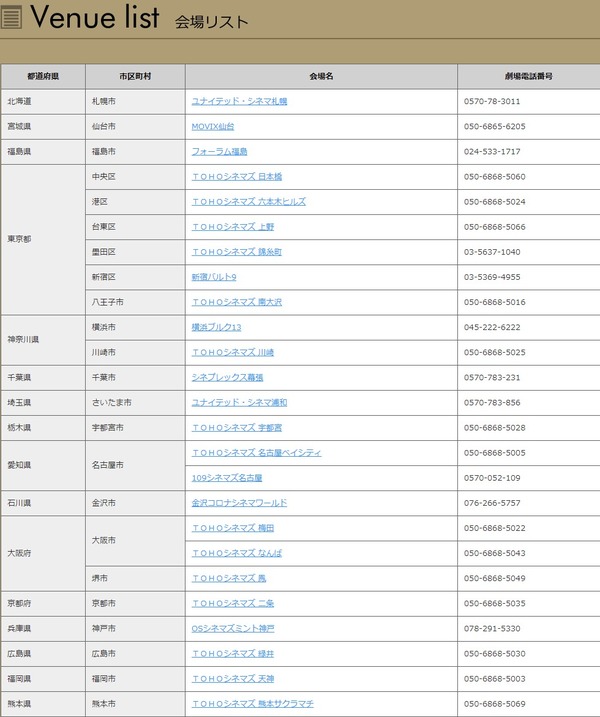Image resolution: width=600 pixels, height=717 pixels.
Task: Click phone number 0570-783-231
Action: [492, 378]
